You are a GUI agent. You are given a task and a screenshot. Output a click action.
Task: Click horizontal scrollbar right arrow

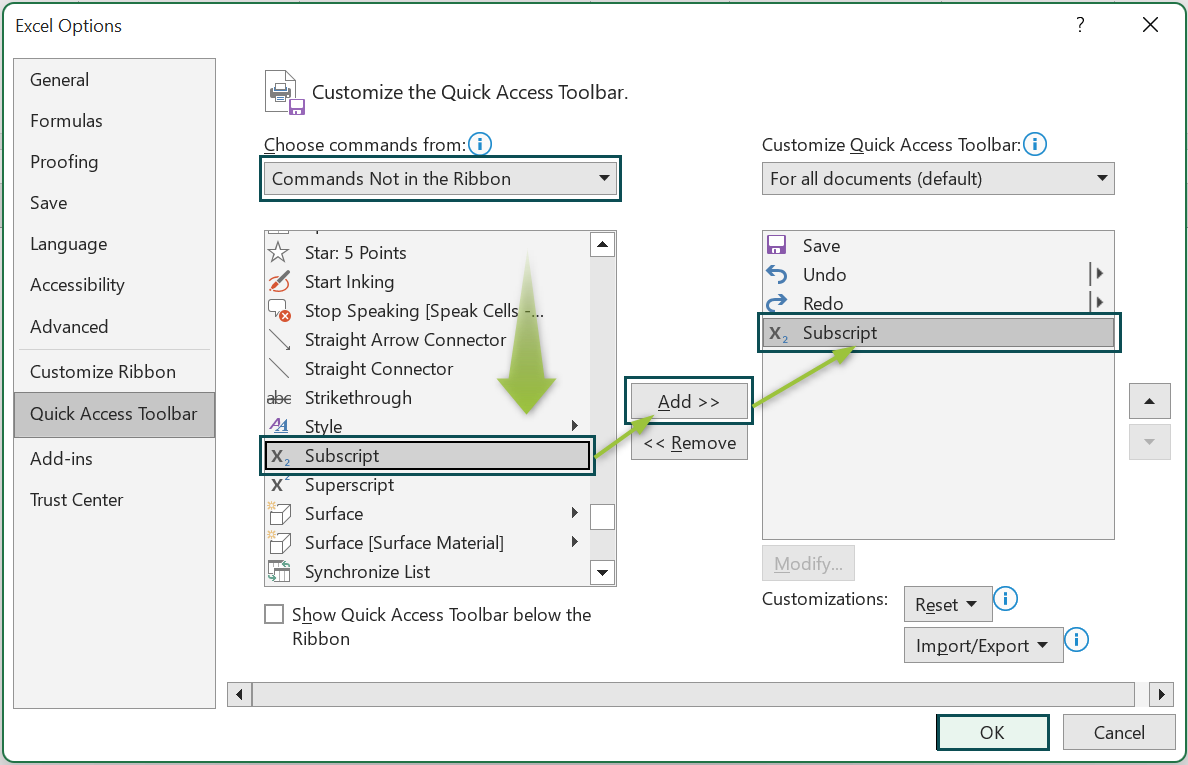(1161, 694)
